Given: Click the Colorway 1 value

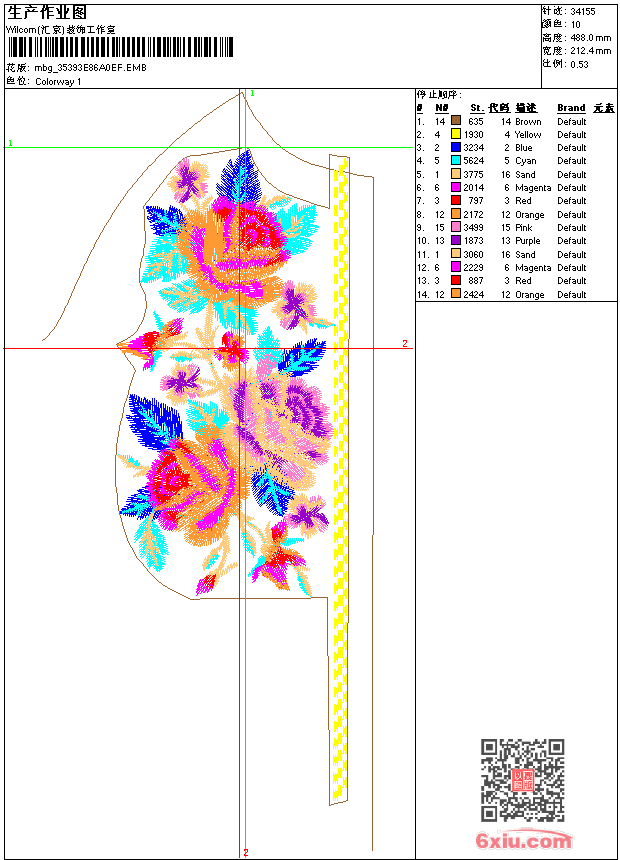Looking at the screenshot, I should tap(58, 82).
